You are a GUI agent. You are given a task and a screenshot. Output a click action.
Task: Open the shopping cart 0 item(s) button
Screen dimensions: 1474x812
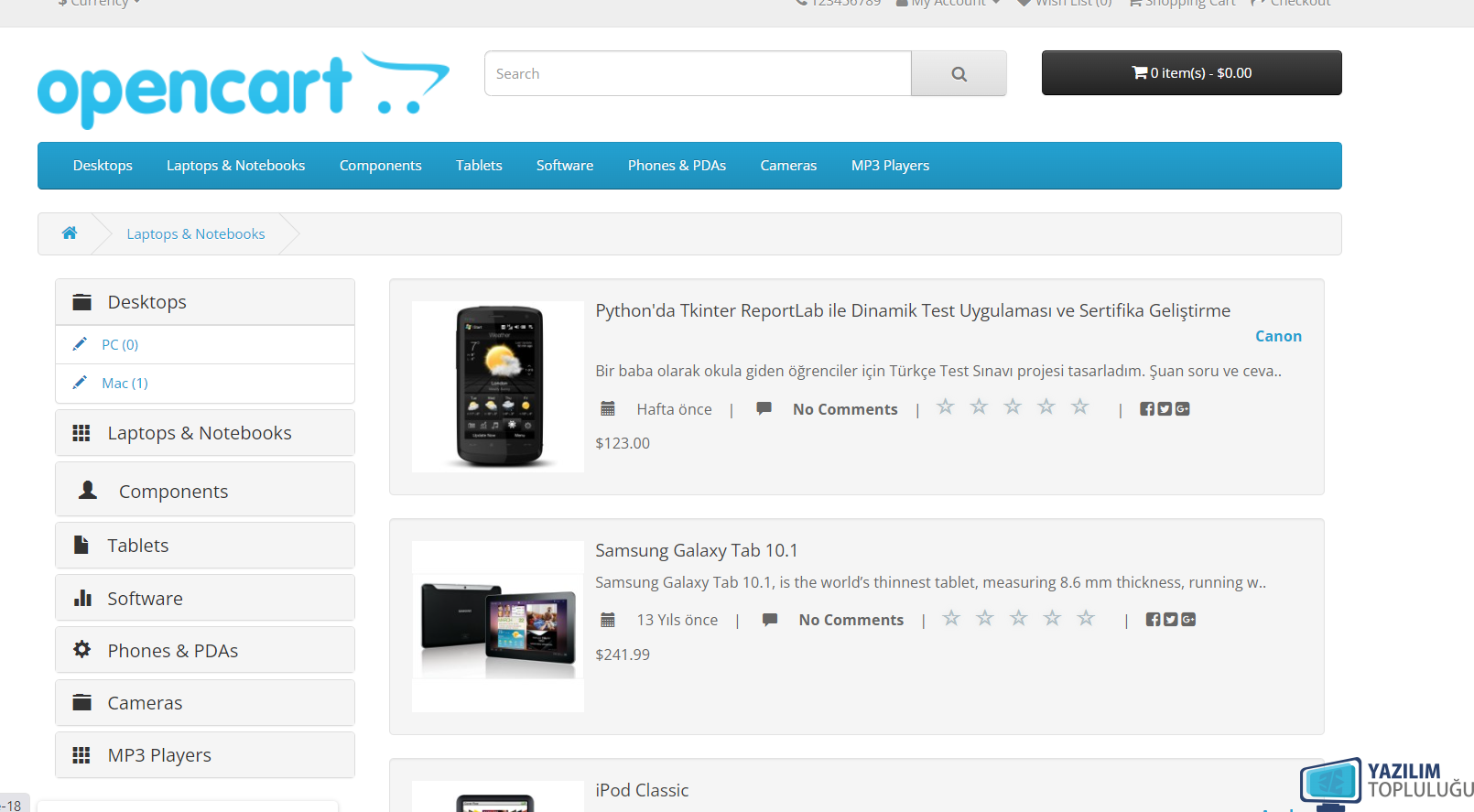[x=1191, y=72]
